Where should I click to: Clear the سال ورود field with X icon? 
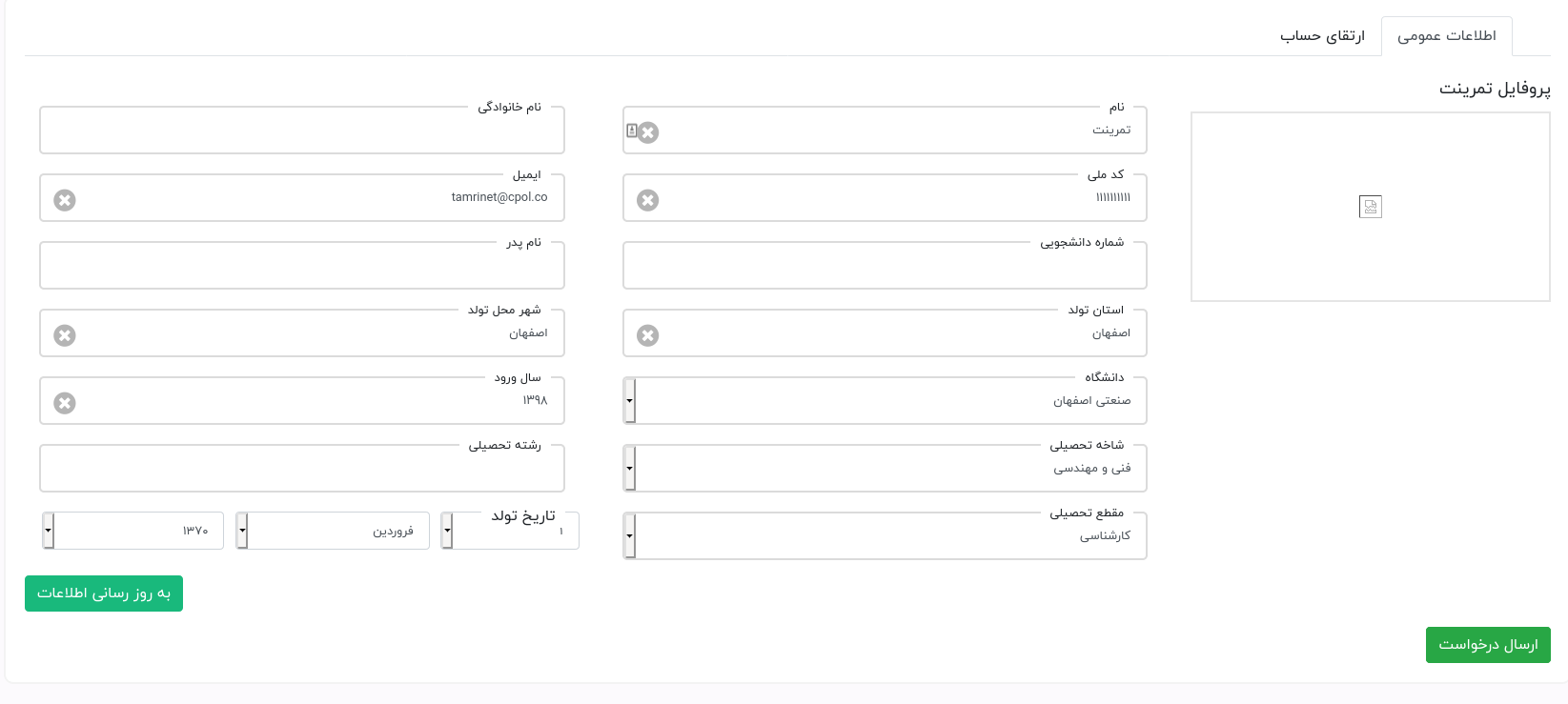pos(65,403)
